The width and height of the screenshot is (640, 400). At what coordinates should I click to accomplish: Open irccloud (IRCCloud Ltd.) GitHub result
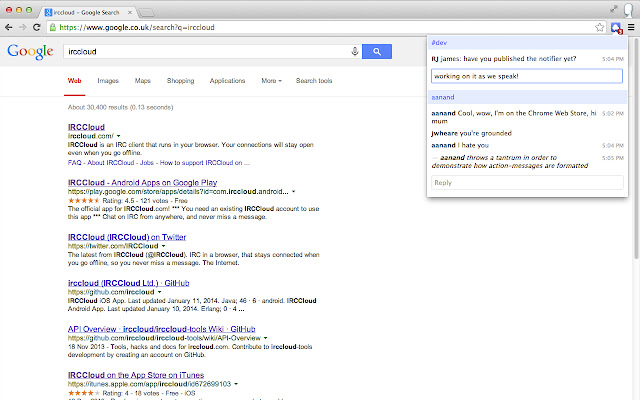click(129, 283)
